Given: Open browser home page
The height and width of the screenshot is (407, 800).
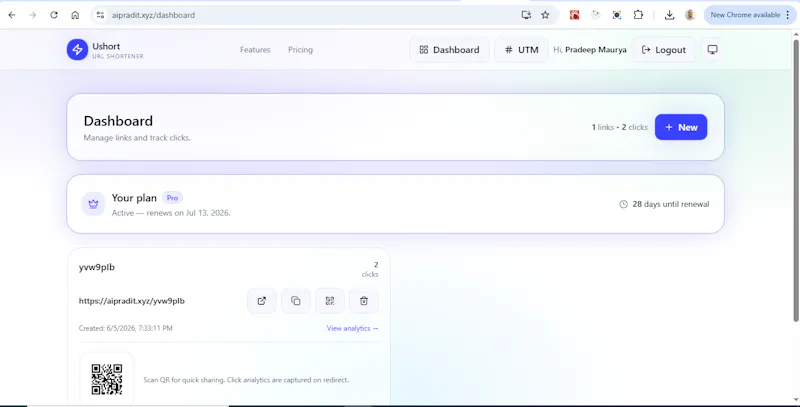Looking at the screenshot, I should click(x=75, y=15).
